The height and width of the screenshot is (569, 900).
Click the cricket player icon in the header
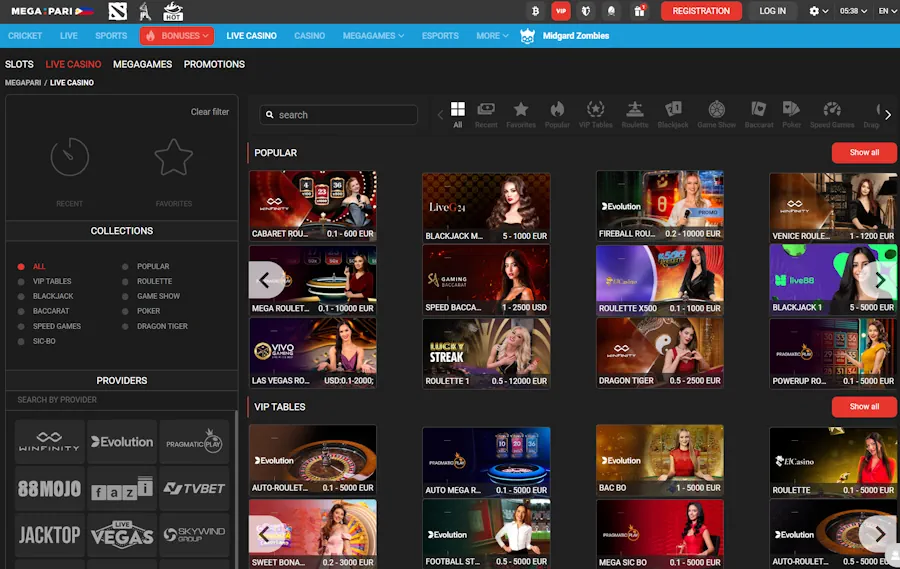coord(145,11)
